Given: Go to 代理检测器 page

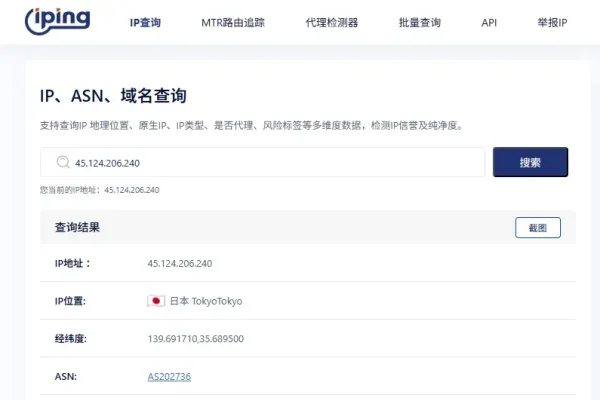Looking at the screenshot, I should pos(332,23).
